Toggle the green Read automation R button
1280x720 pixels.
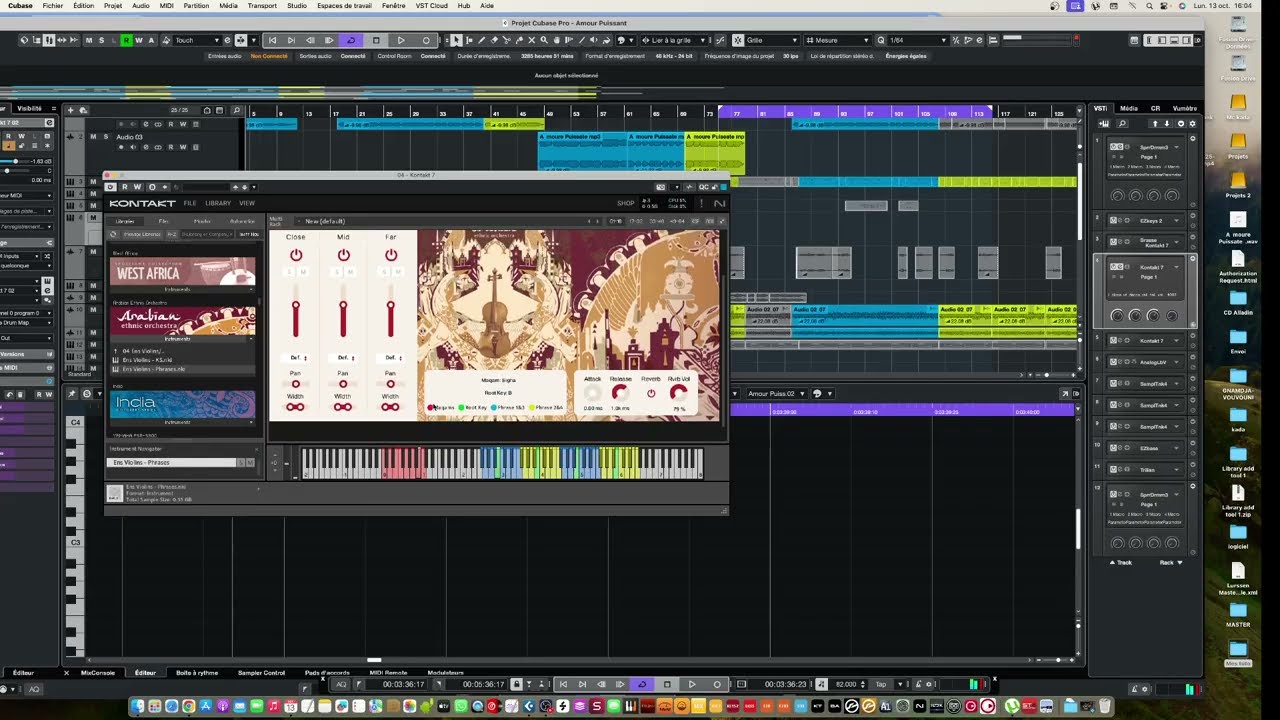click(126, 40)
